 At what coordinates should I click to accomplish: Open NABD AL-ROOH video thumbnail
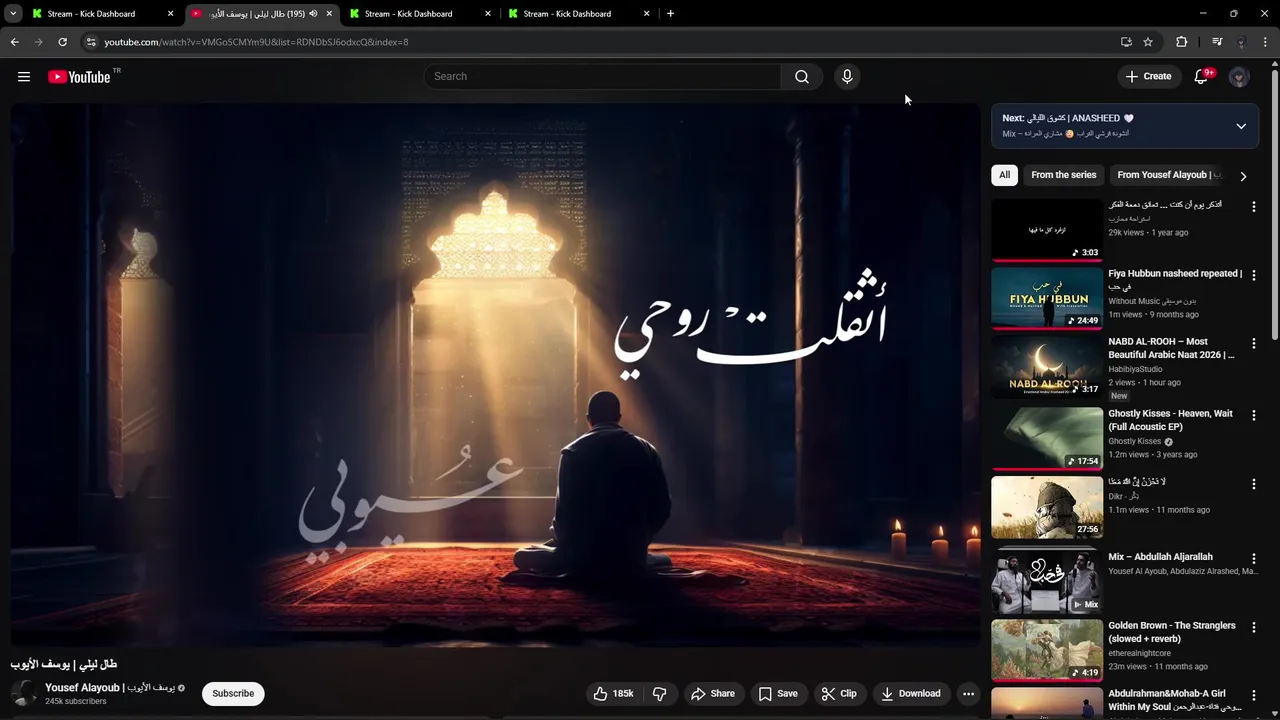coord(1047,366)
